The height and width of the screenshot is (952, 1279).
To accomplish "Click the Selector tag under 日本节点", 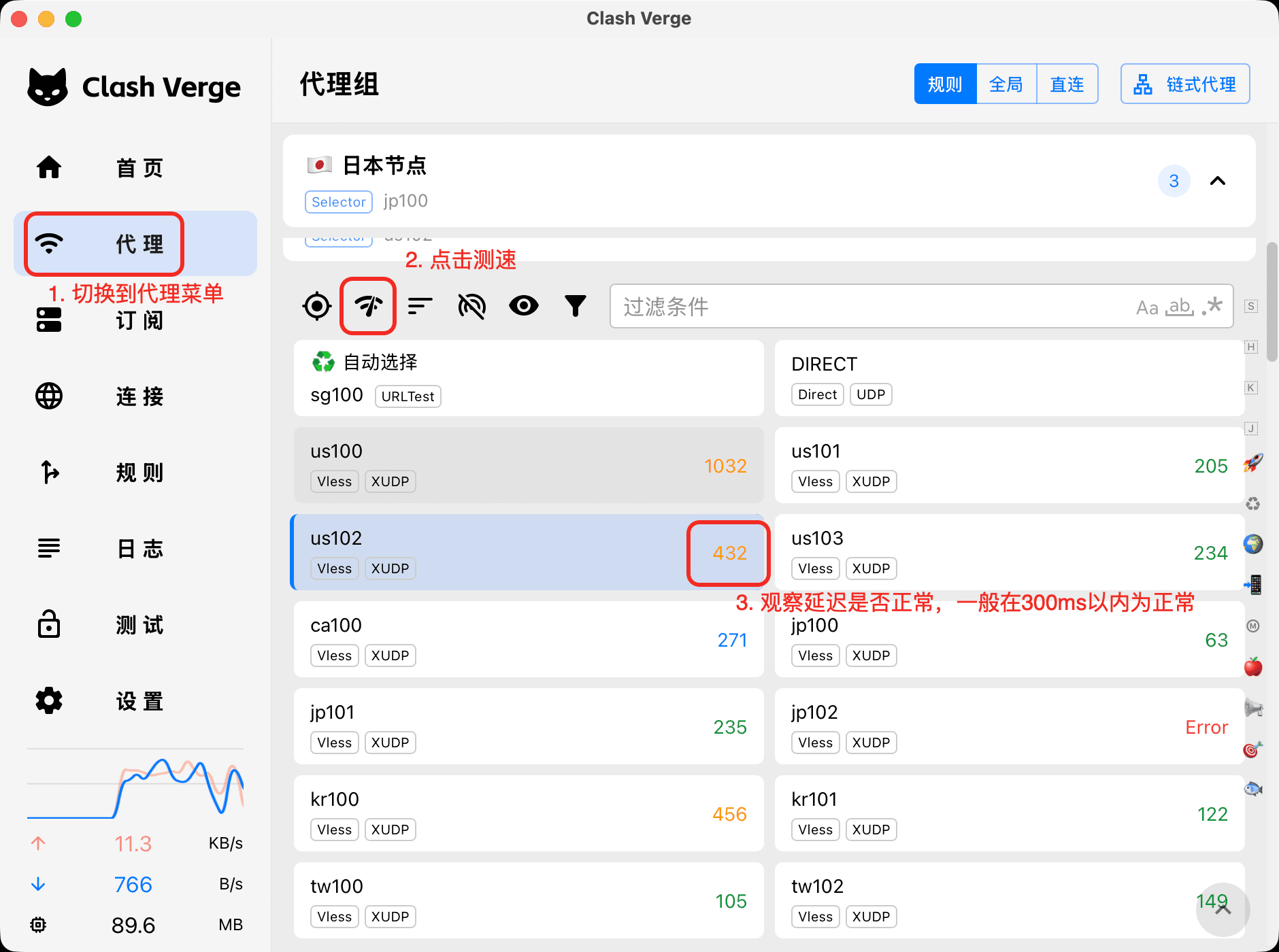I will (x=339, y=201).
